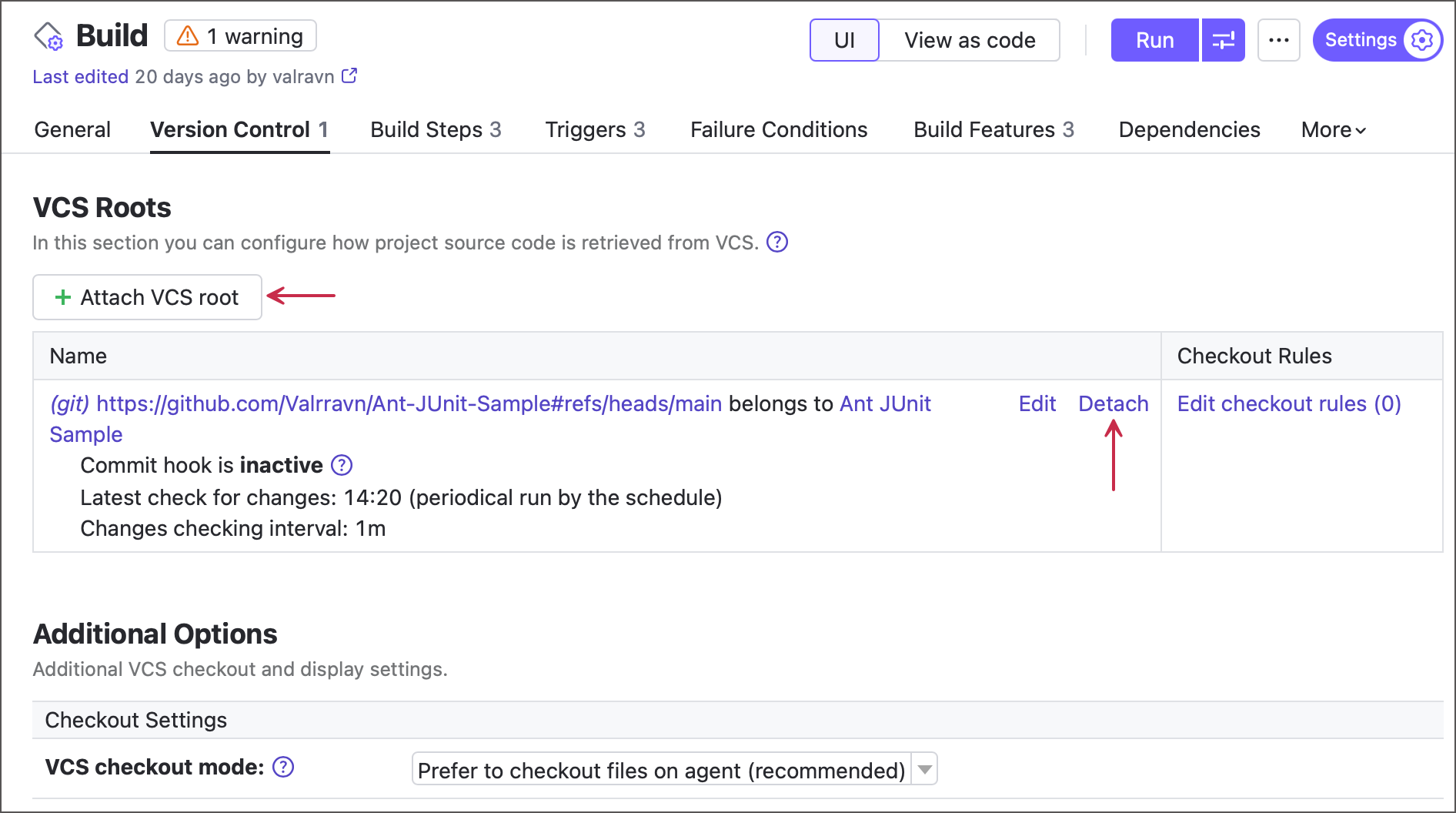Expand the More tabs dropdown

[x=1333, y=130]
